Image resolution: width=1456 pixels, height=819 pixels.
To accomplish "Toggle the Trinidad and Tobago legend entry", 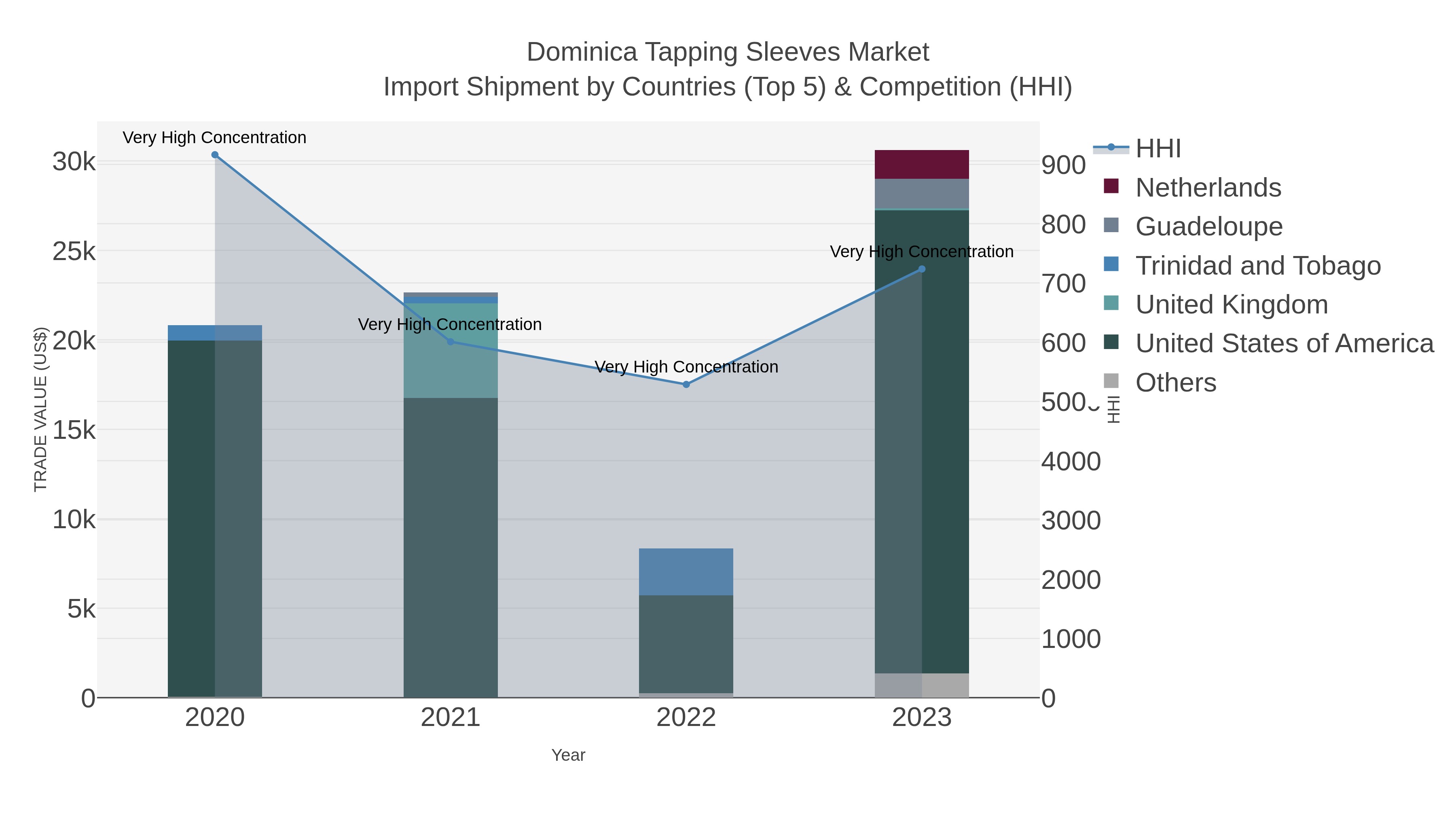I will pos(1242,265).
